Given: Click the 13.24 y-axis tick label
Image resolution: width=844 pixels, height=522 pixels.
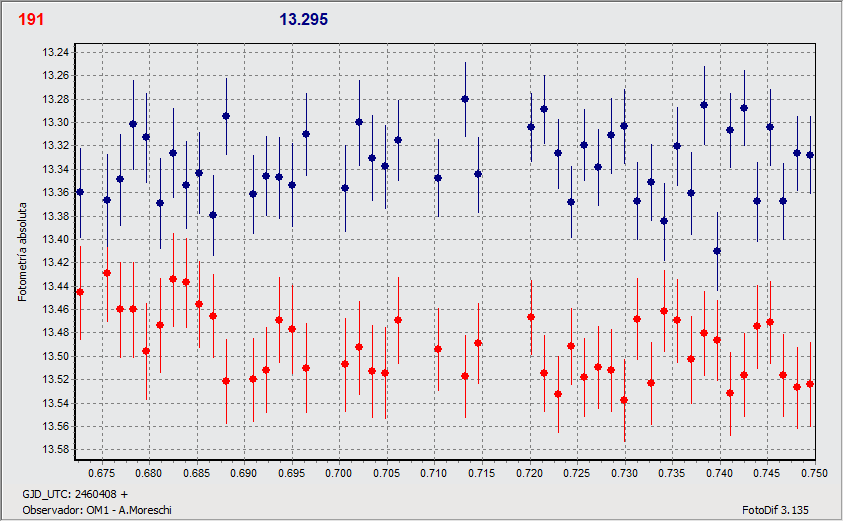Looking at the screenshot, I should tap(55, 52).
